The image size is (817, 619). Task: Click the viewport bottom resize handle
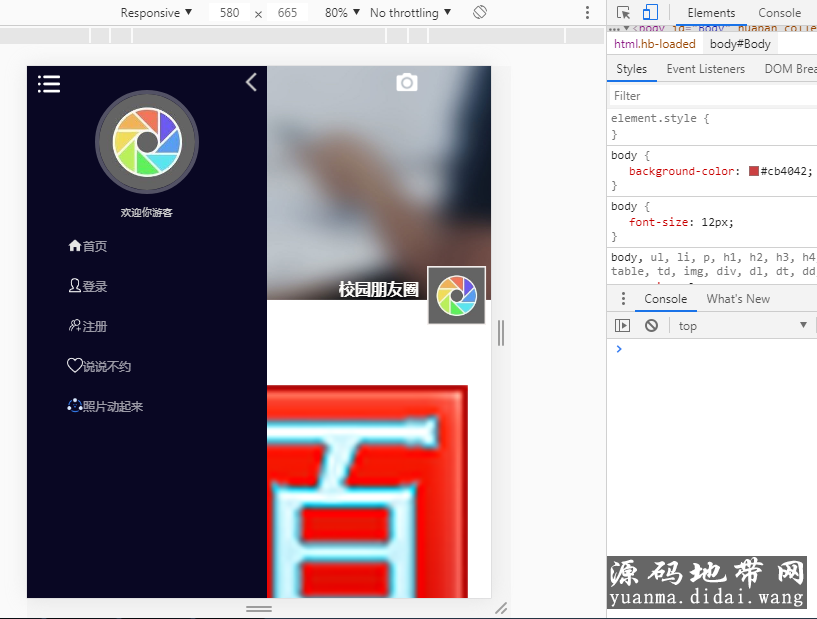coord(259,609)
